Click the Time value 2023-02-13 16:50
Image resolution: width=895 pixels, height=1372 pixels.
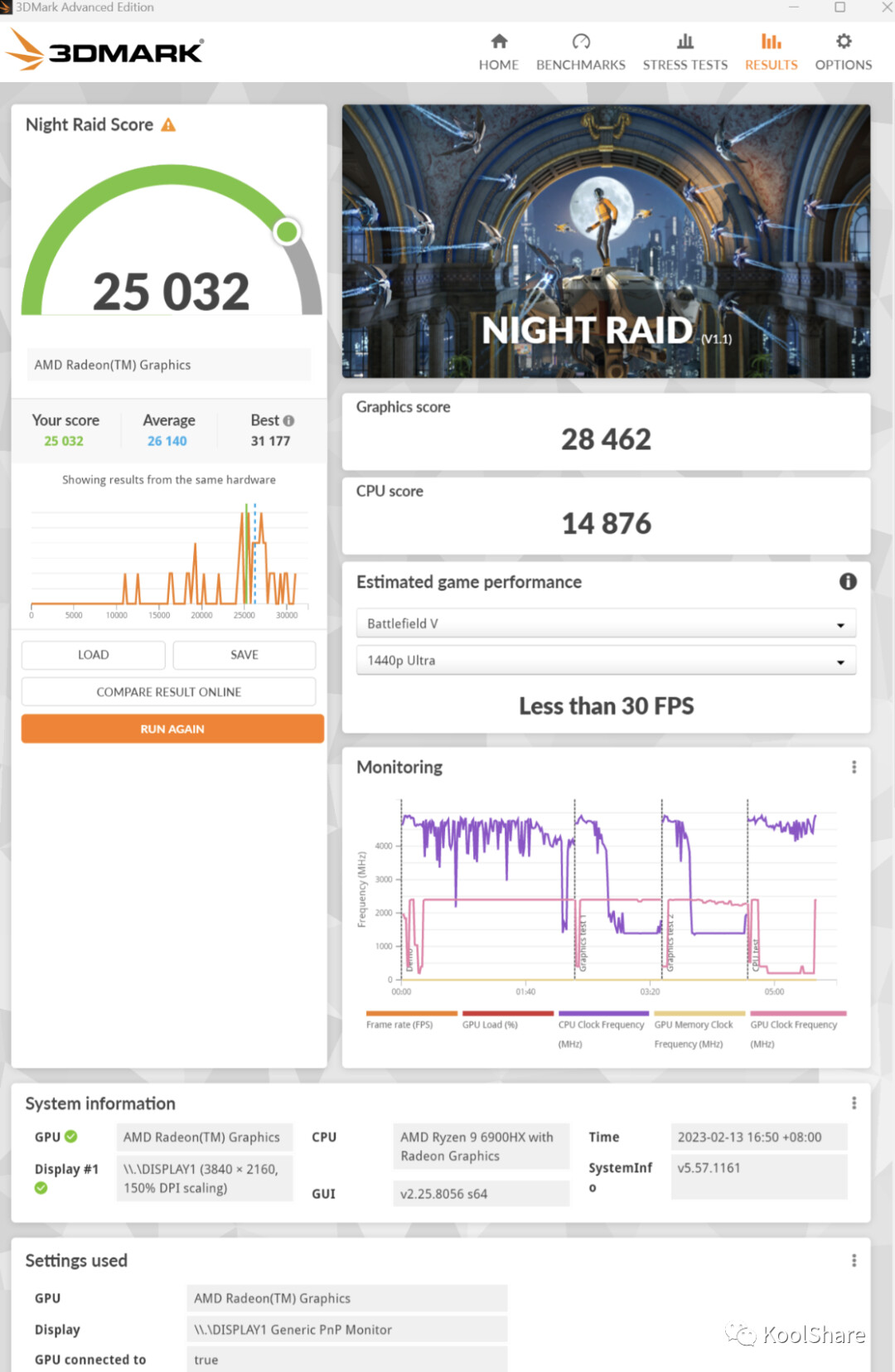click(759, 1137)
